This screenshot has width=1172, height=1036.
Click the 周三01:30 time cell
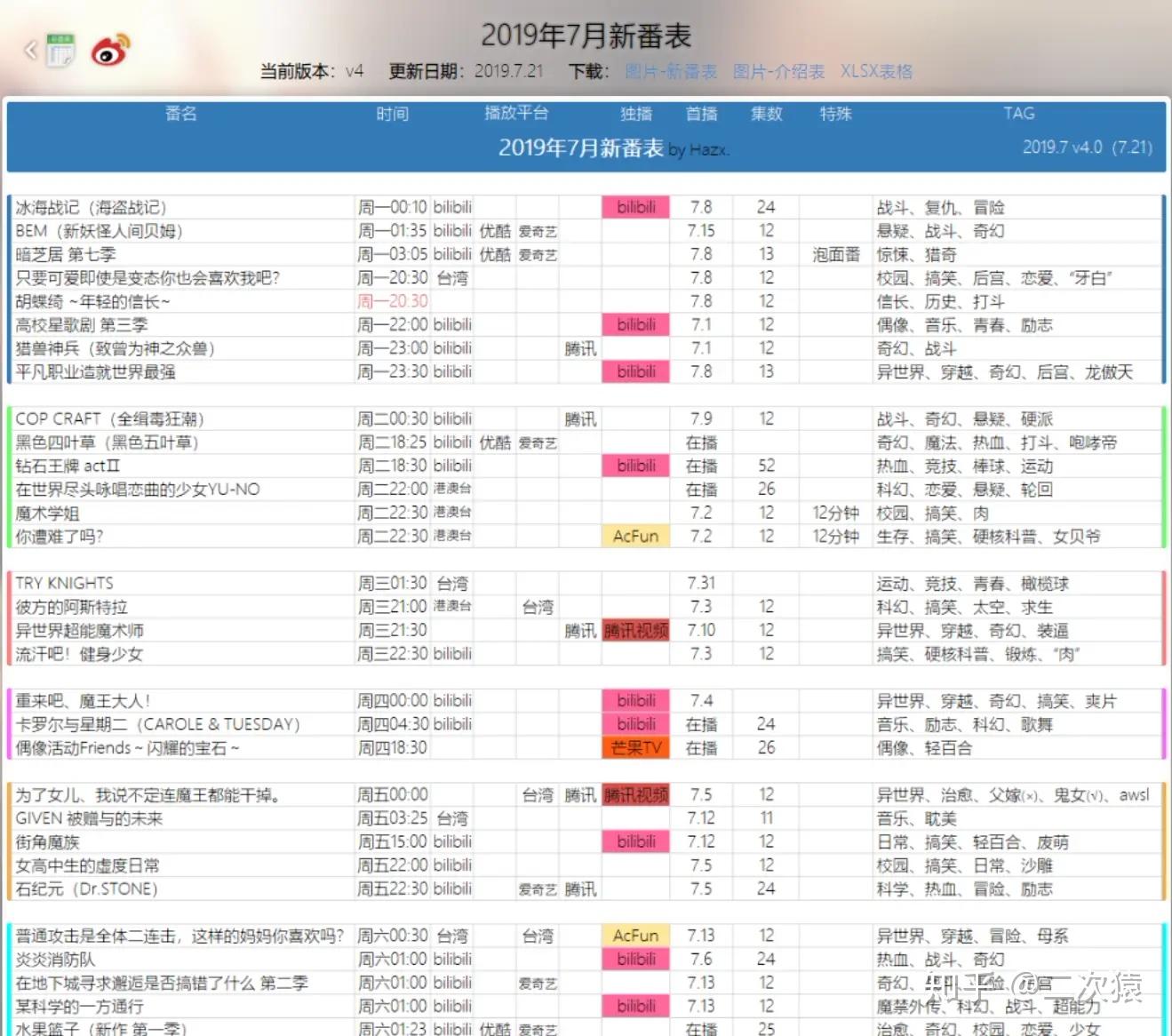pos(393,583)
